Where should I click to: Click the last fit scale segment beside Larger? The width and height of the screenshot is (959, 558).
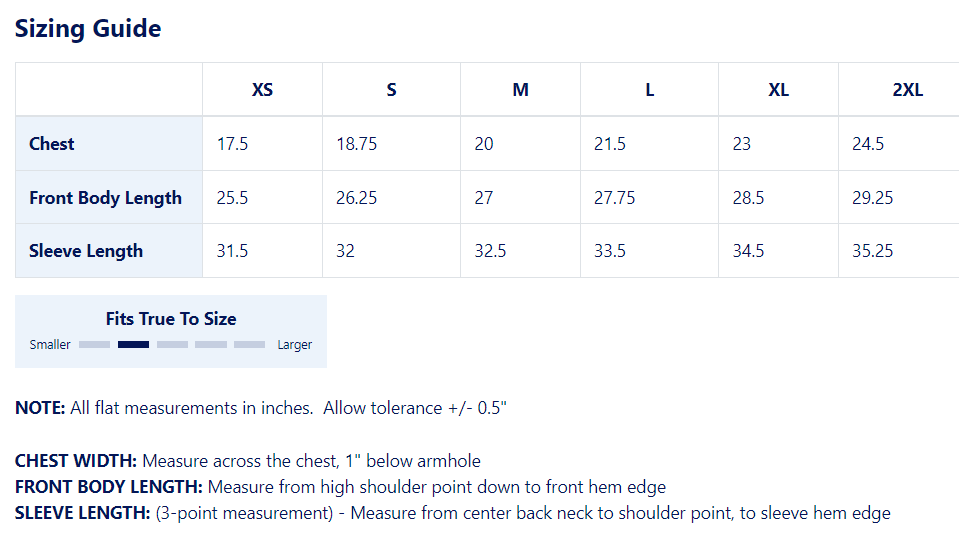click(249, 345)
